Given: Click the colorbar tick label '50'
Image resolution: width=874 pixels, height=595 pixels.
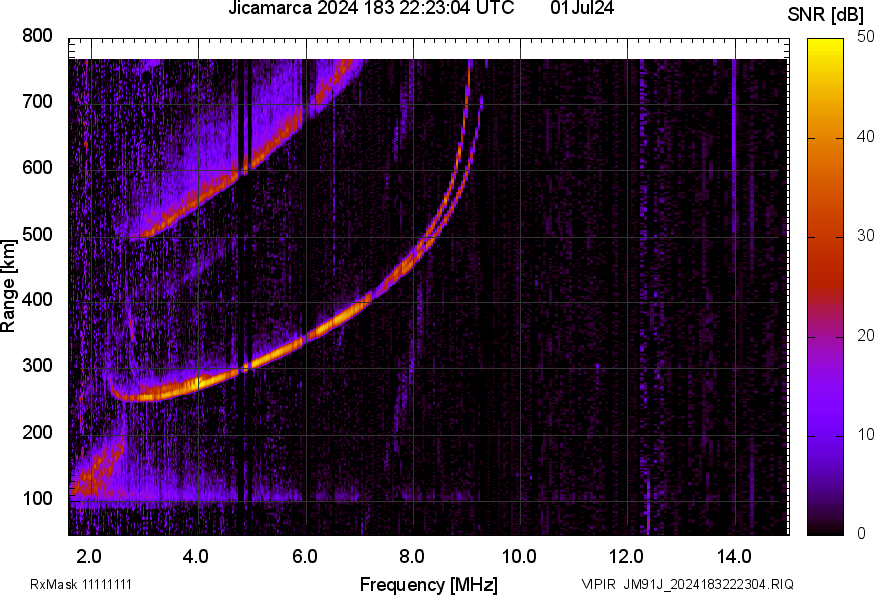Looking at the screenshot, I should 865,37.
